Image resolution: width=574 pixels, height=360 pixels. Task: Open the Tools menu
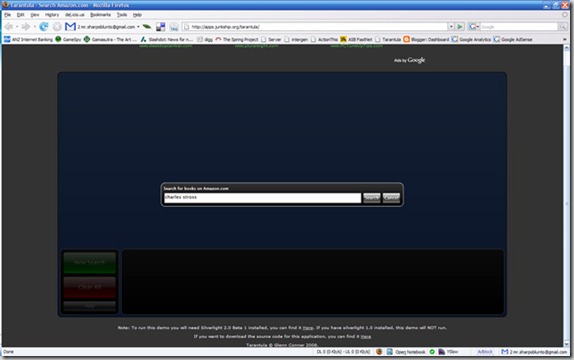[122, 15]
